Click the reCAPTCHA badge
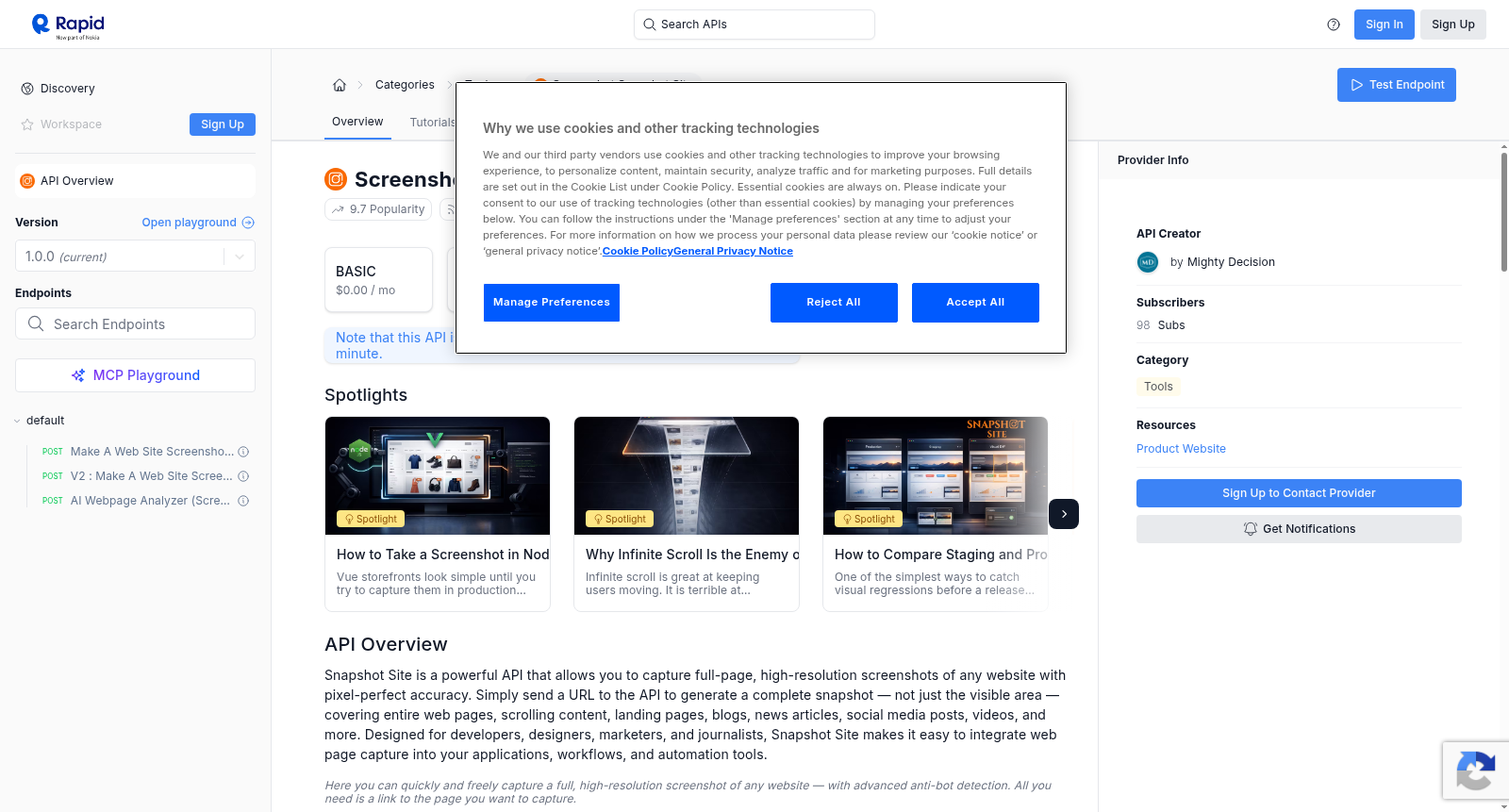 (1475, 771)
